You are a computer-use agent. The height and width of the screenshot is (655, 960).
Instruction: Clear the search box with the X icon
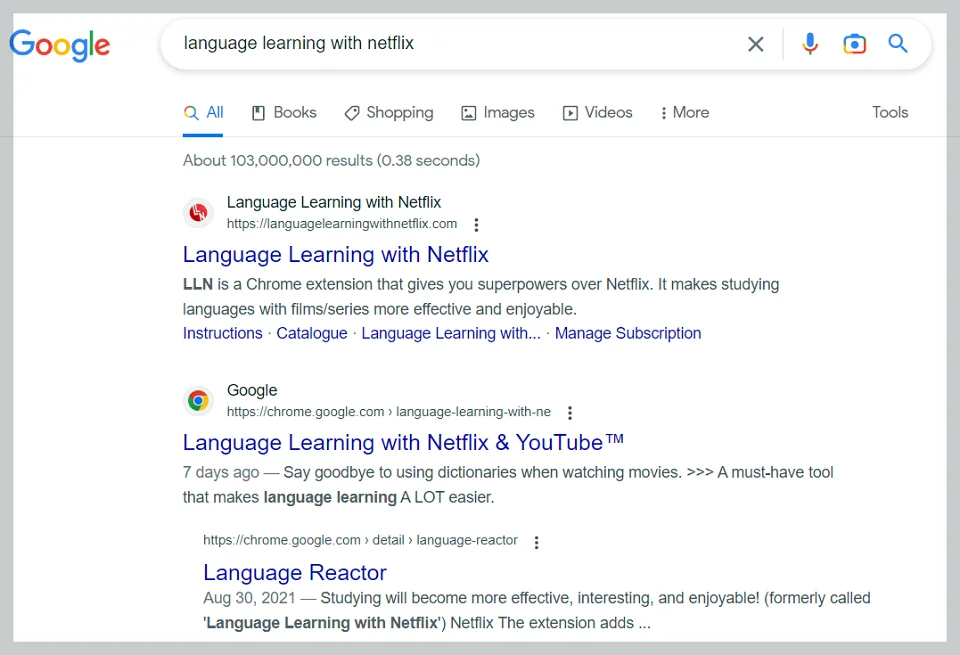pyautogui.click(x=755, y=43)
